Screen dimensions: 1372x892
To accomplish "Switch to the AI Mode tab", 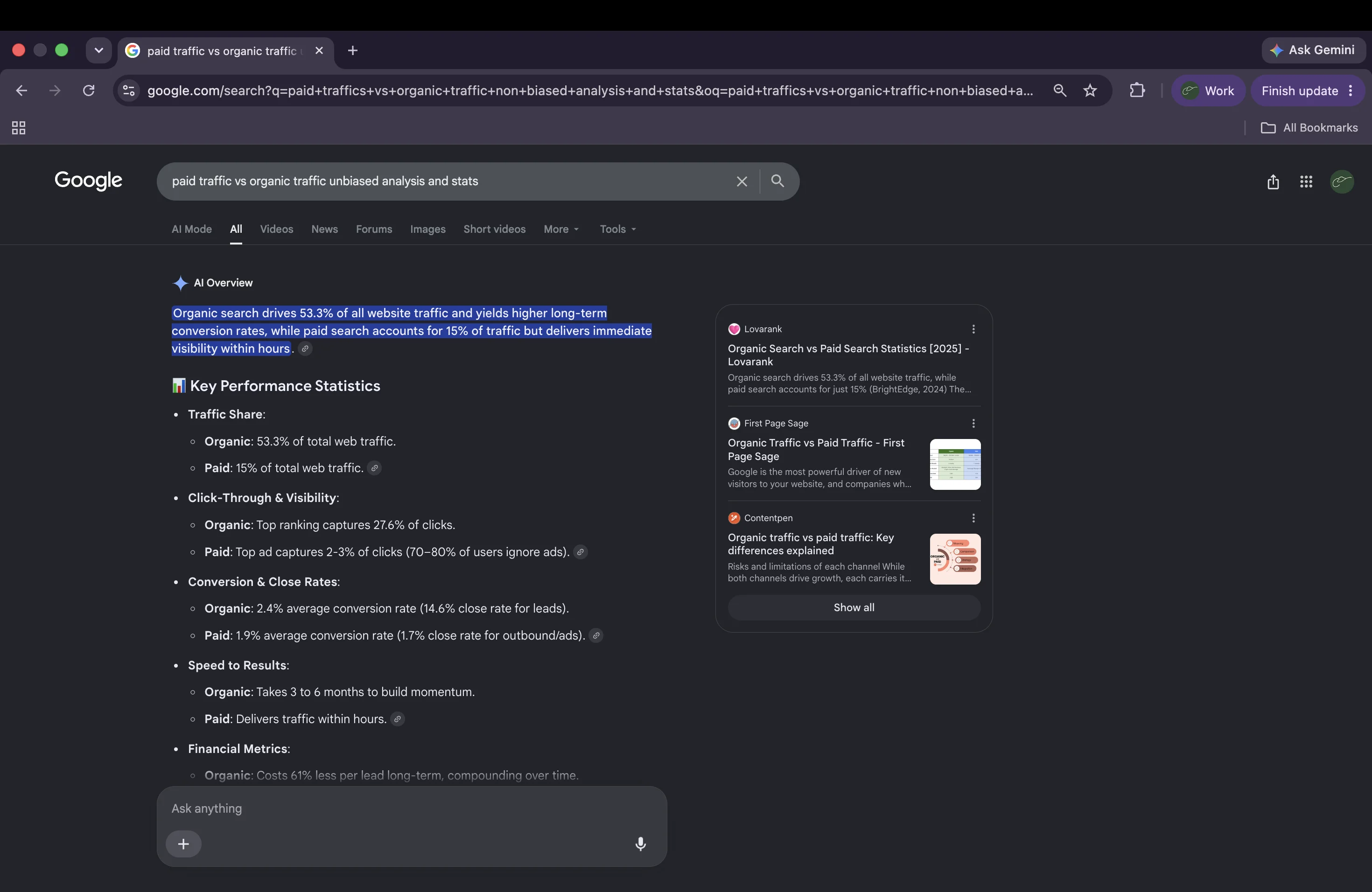I will coord(191,230).
